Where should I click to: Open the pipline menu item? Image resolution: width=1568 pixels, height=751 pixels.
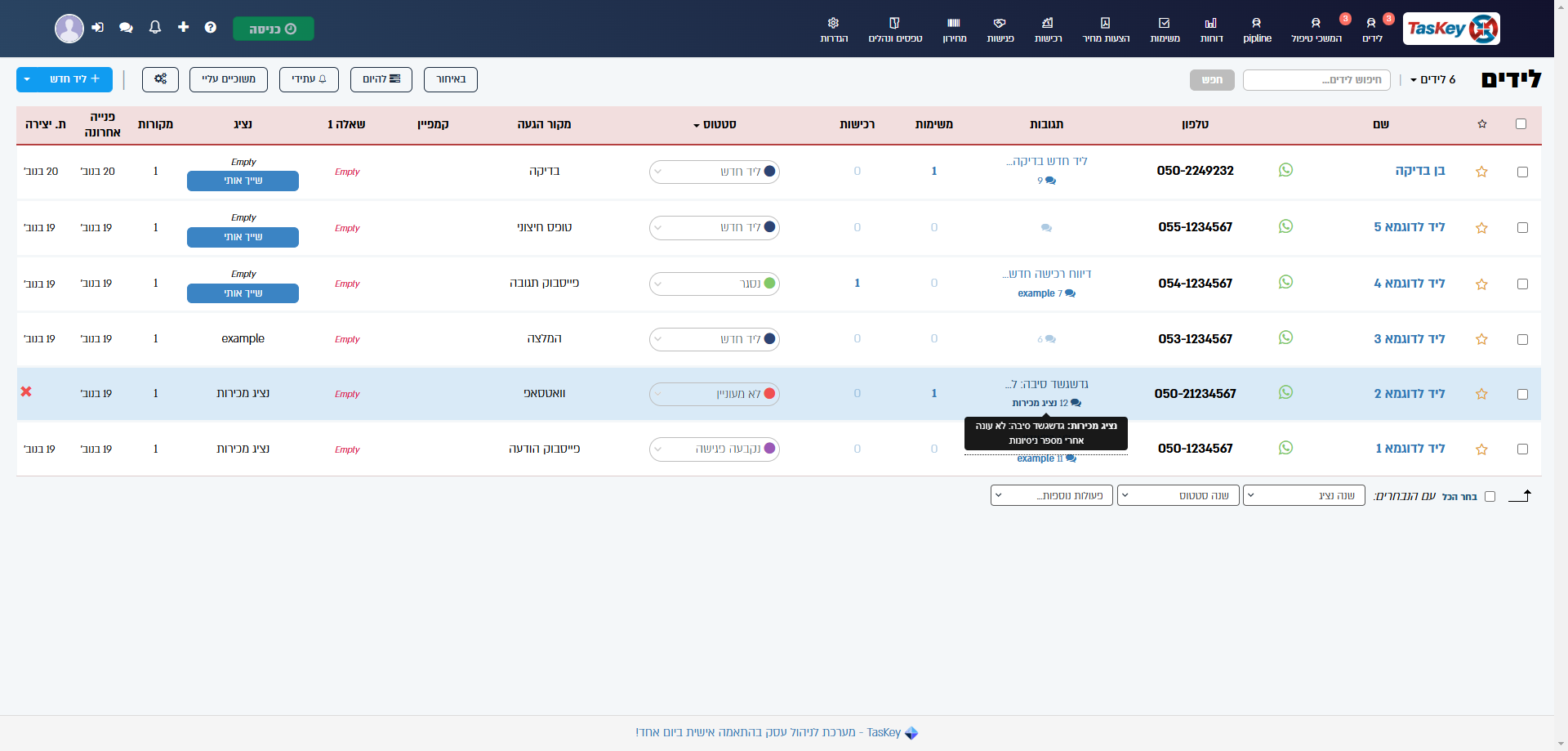click(x=1257, y=29)
